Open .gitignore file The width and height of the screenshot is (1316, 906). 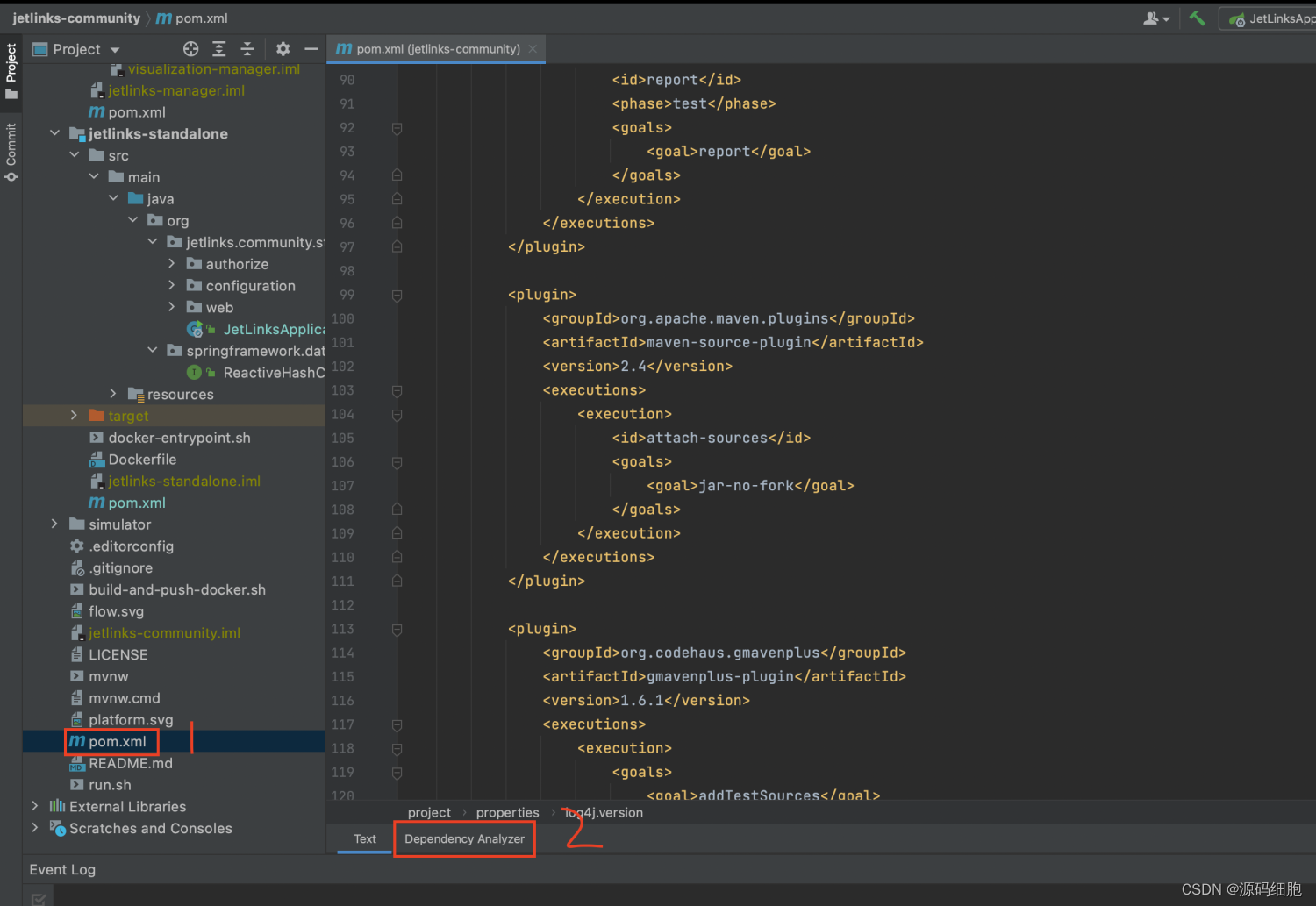[111, 568]
